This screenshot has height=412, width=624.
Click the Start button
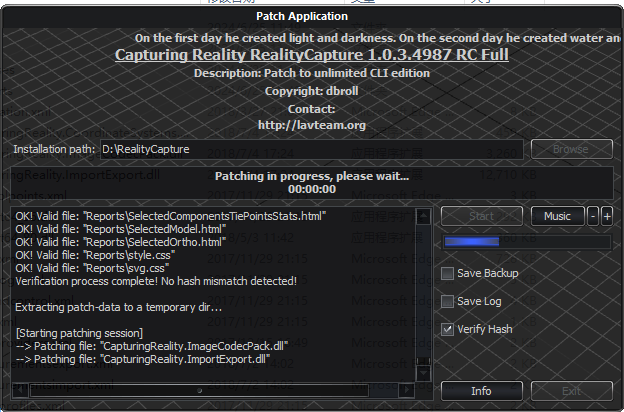click(482, 217)
